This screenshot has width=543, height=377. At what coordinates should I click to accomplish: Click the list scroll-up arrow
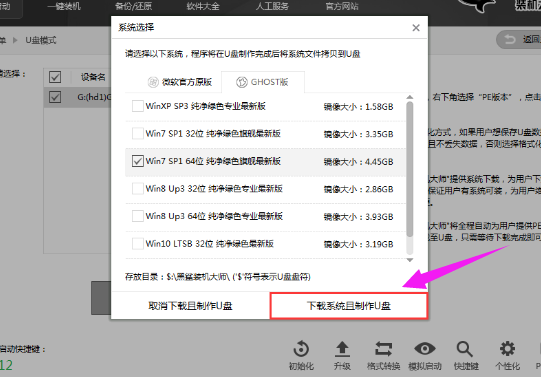(x=410, y=97)
